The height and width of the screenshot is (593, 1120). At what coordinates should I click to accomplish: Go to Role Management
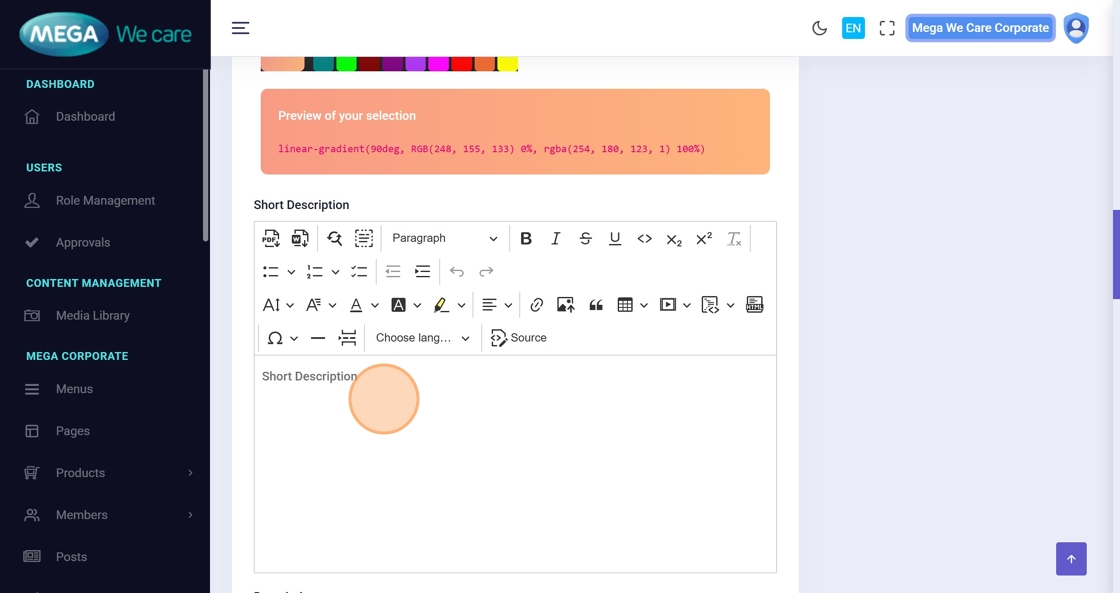(105, 201)
